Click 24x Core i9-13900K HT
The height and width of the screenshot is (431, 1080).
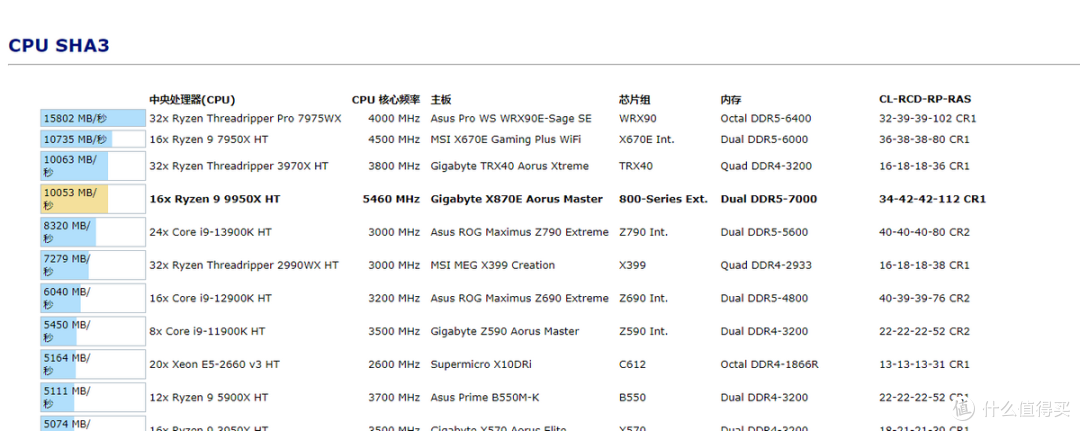point(210,232)
